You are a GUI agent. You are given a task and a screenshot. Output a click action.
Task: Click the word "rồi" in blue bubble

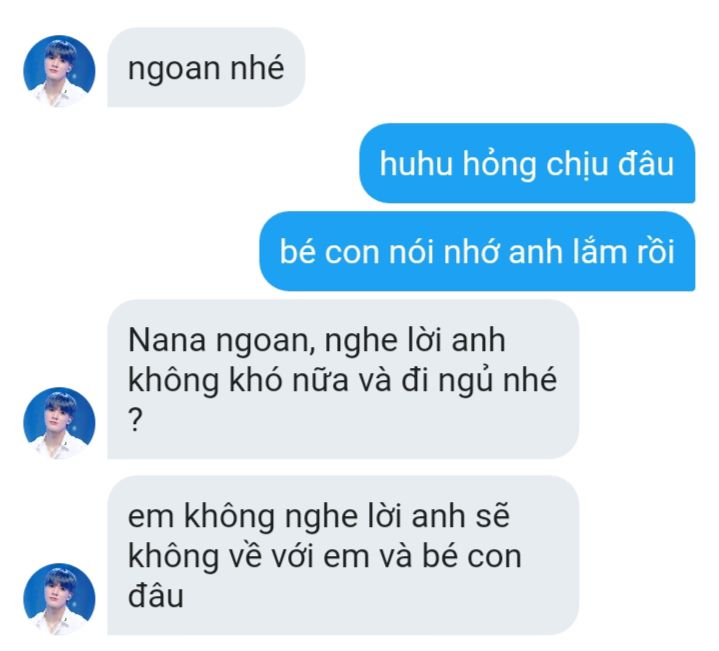pos(656,252)
